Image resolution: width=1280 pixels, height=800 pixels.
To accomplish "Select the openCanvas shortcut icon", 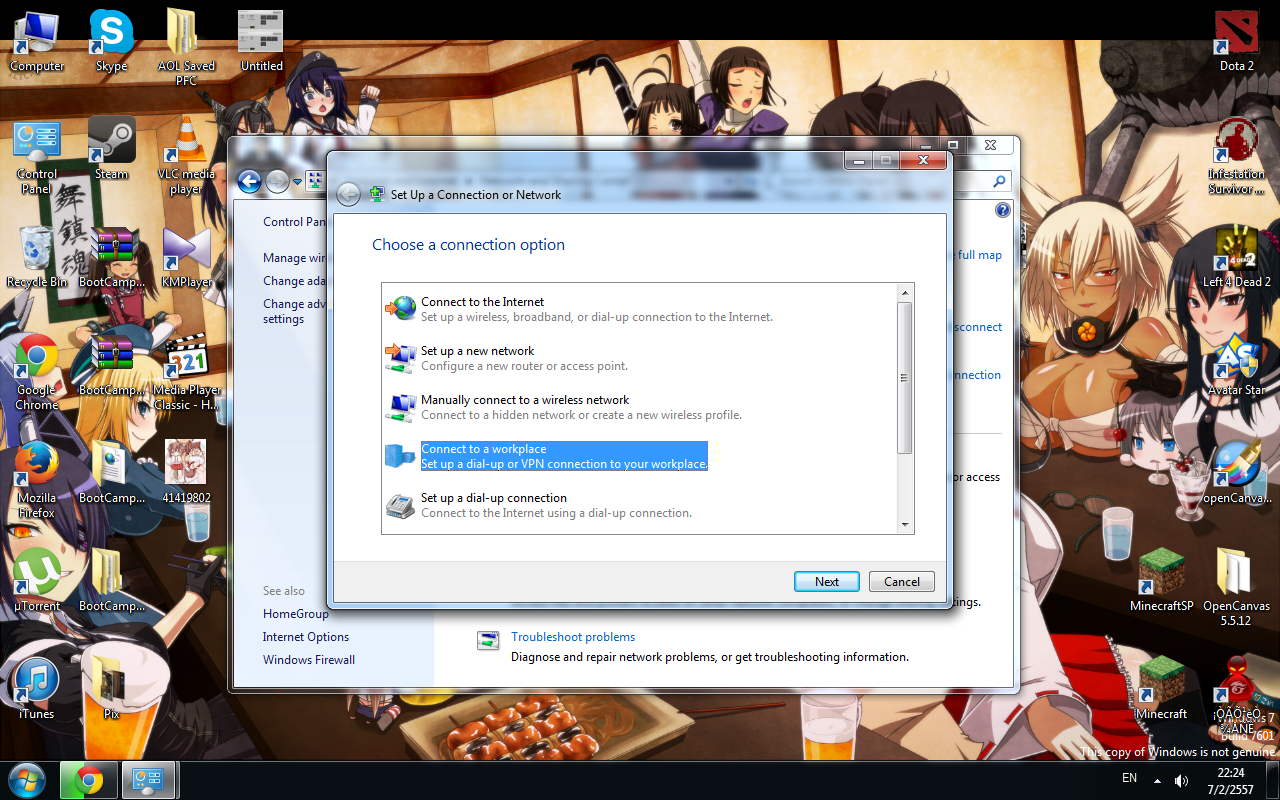I will [1236, 472].
